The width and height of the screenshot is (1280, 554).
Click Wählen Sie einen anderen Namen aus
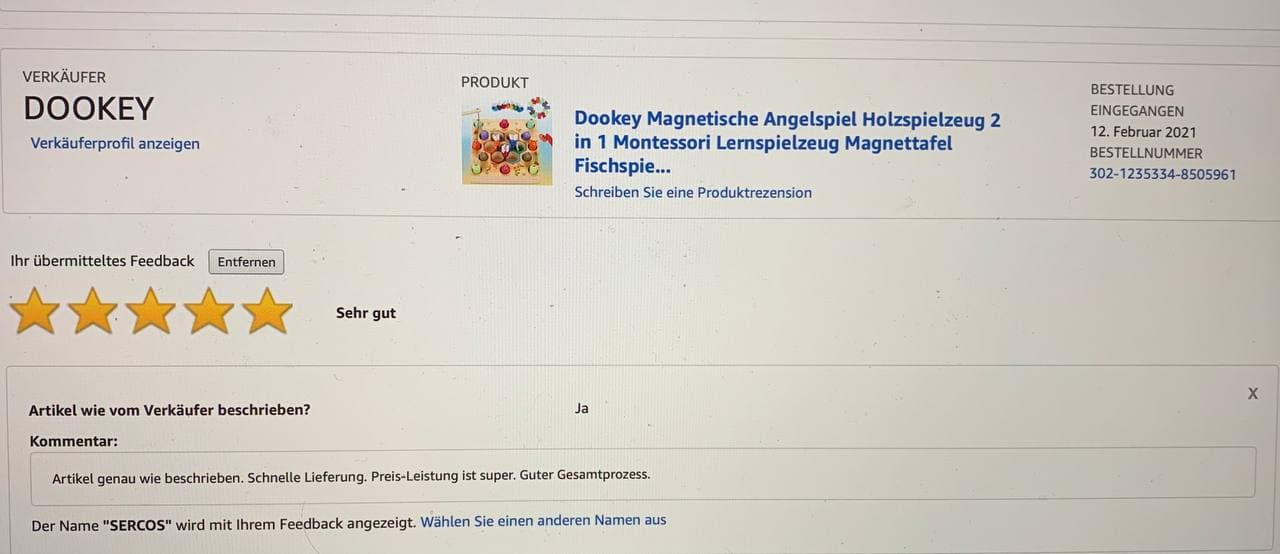543,521
